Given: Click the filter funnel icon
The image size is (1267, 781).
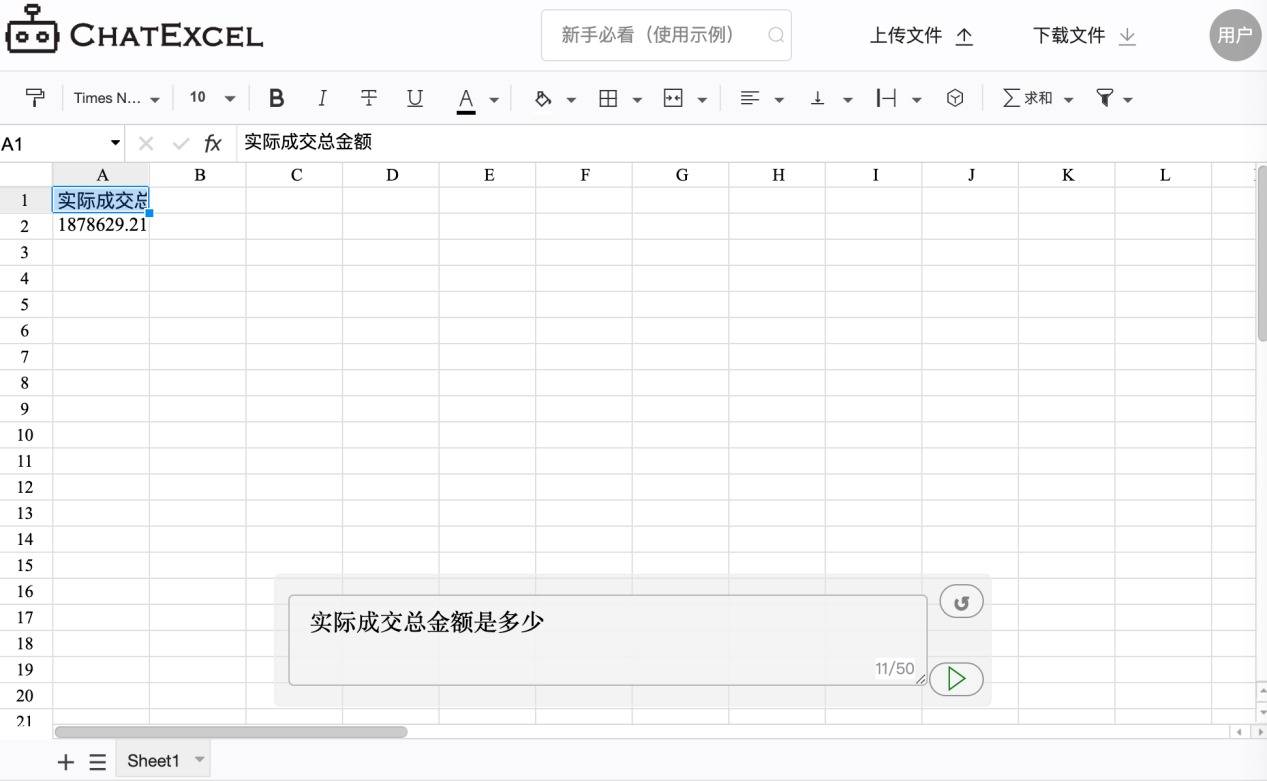Looking at the screenshot, I should (1105, 98).
